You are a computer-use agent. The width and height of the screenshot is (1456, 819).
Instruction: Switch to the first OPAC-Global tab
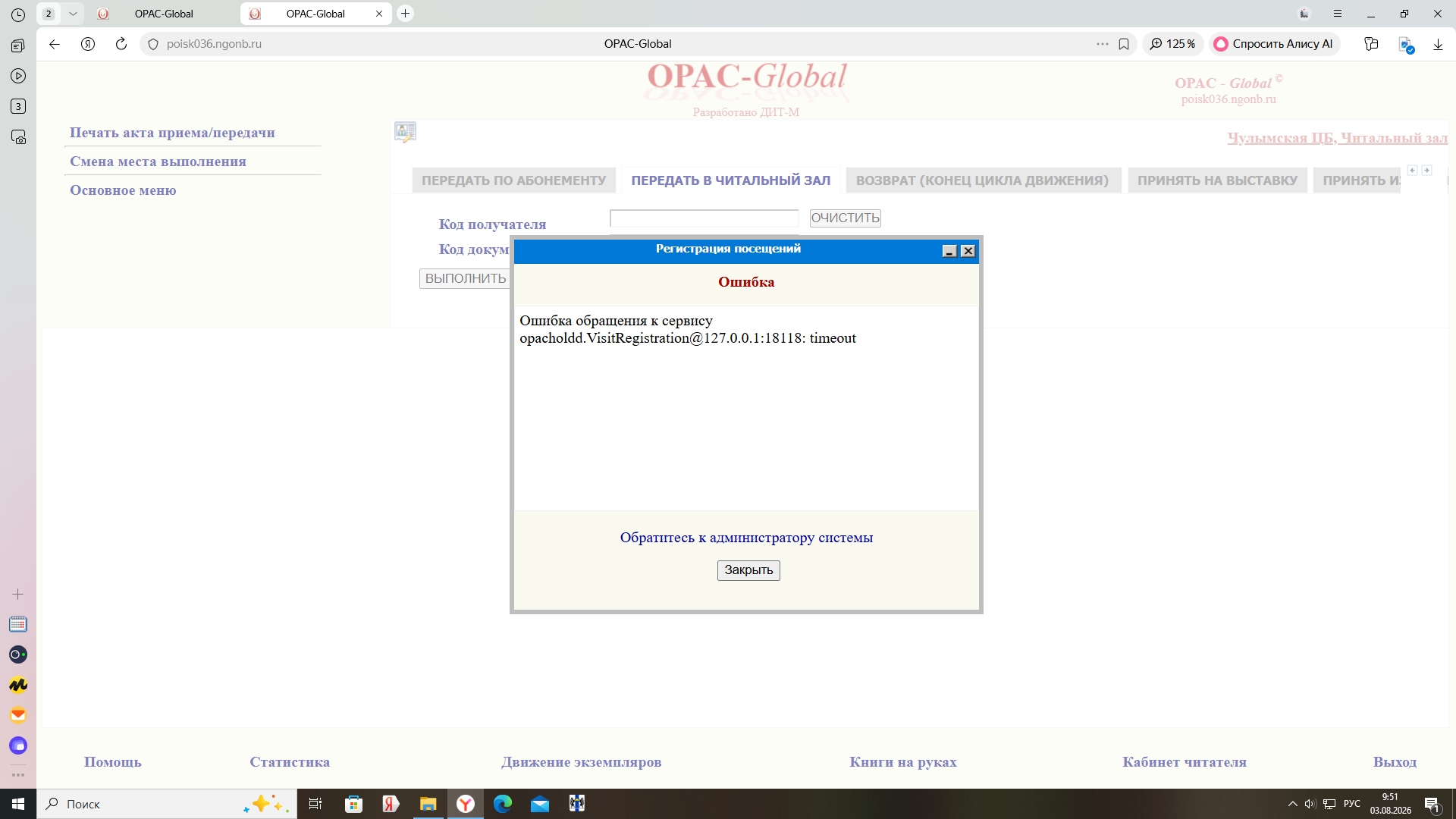click(164, 14)
